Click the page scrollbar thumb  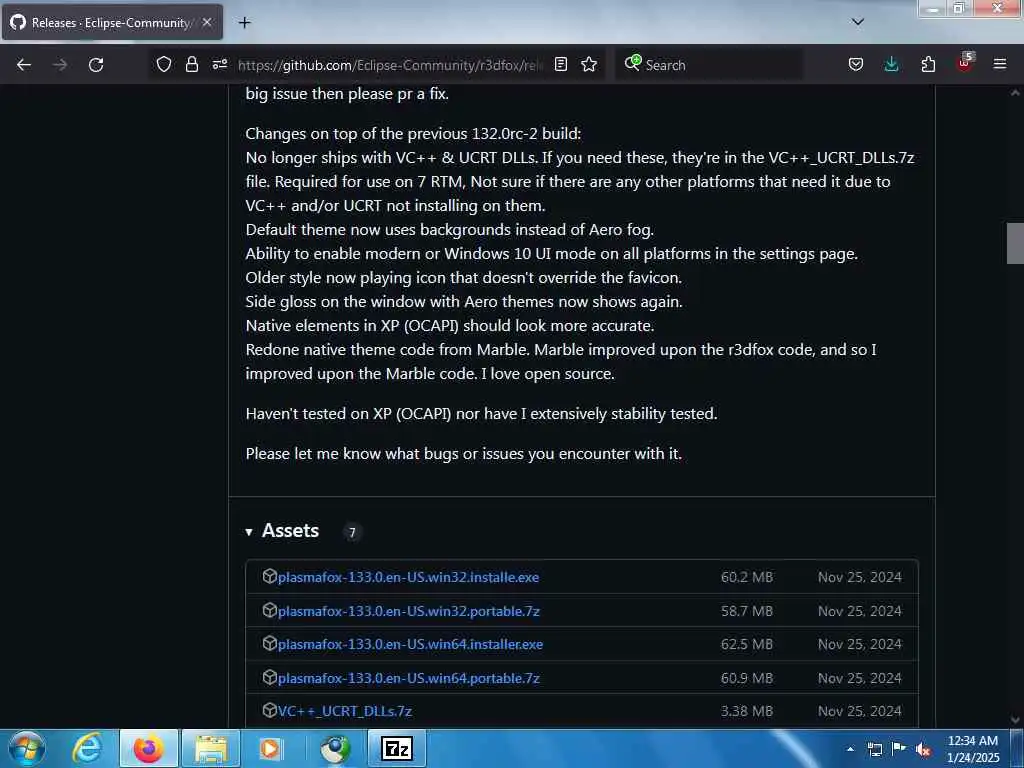point(1015,243)
